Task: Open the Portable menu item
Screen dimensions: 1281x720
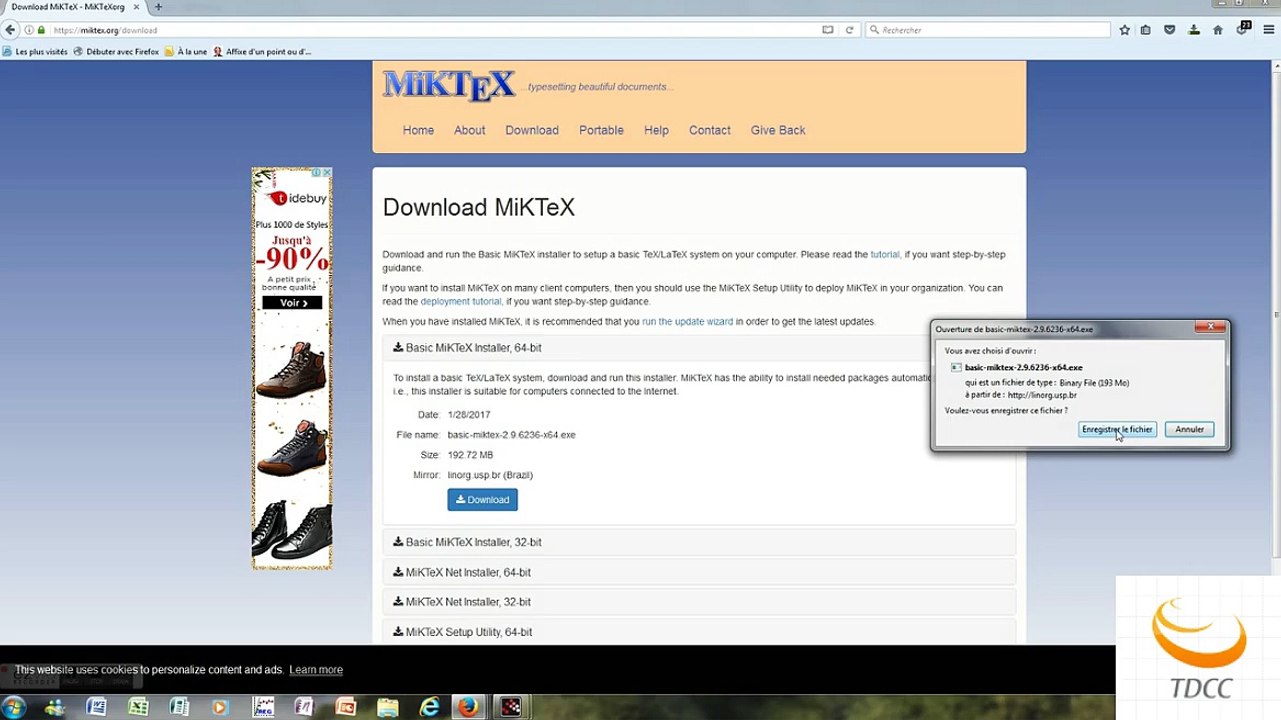Action: [601, 130]
